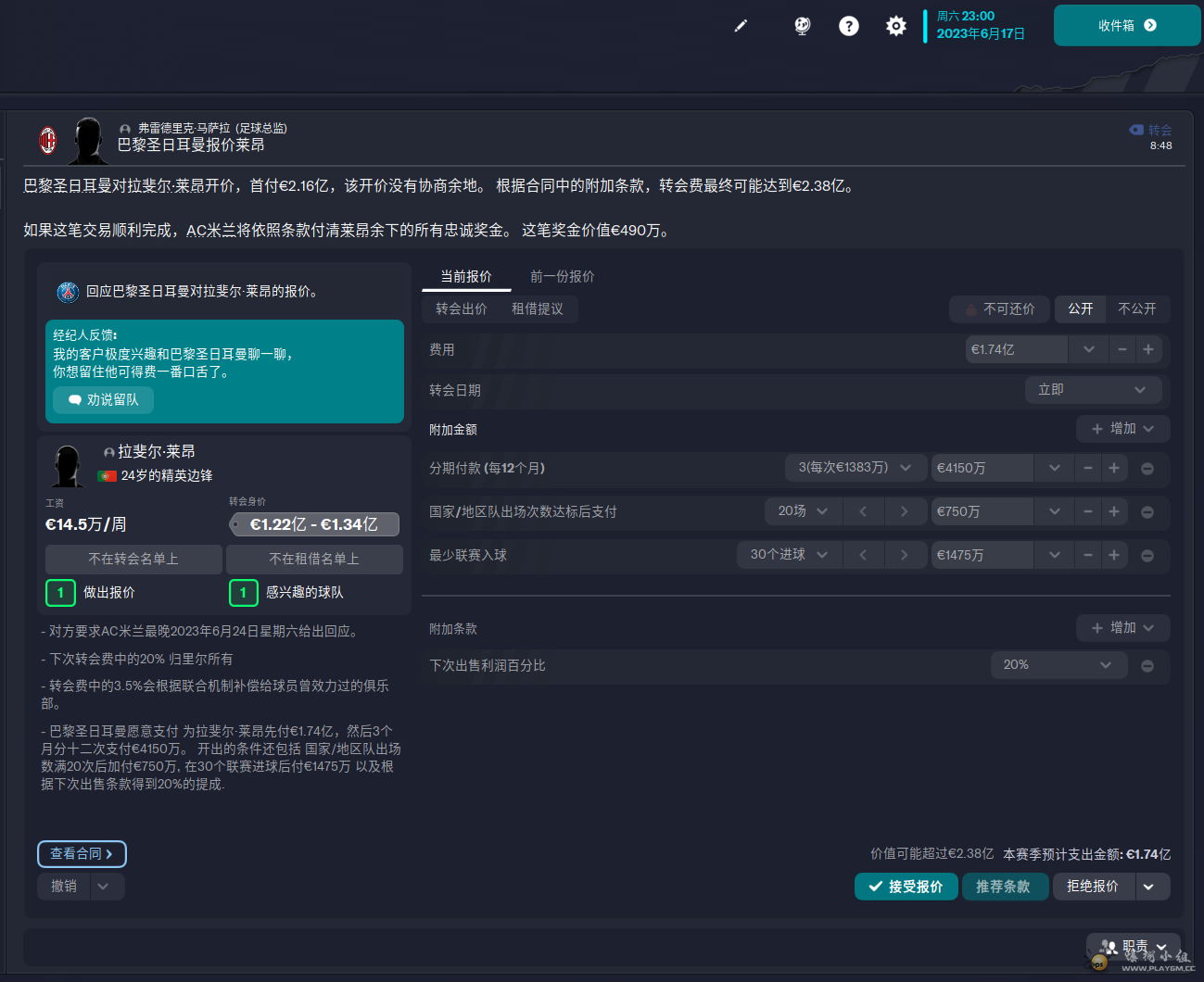Select the 不公开 visibility option
The image size is (1204, 982).
click(x=1137, y=308)
